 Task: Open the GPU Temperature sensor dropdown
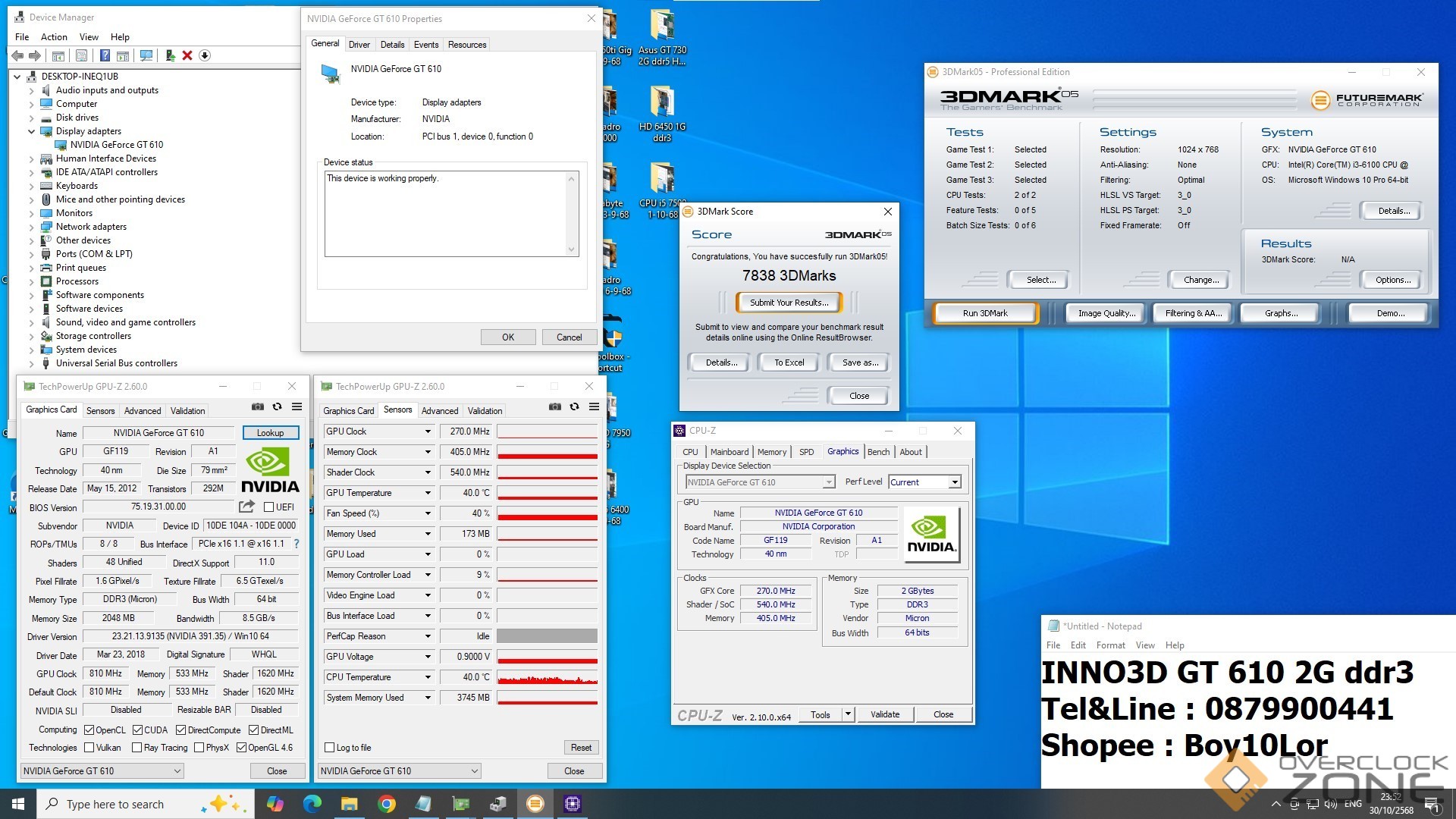[428, 493]
